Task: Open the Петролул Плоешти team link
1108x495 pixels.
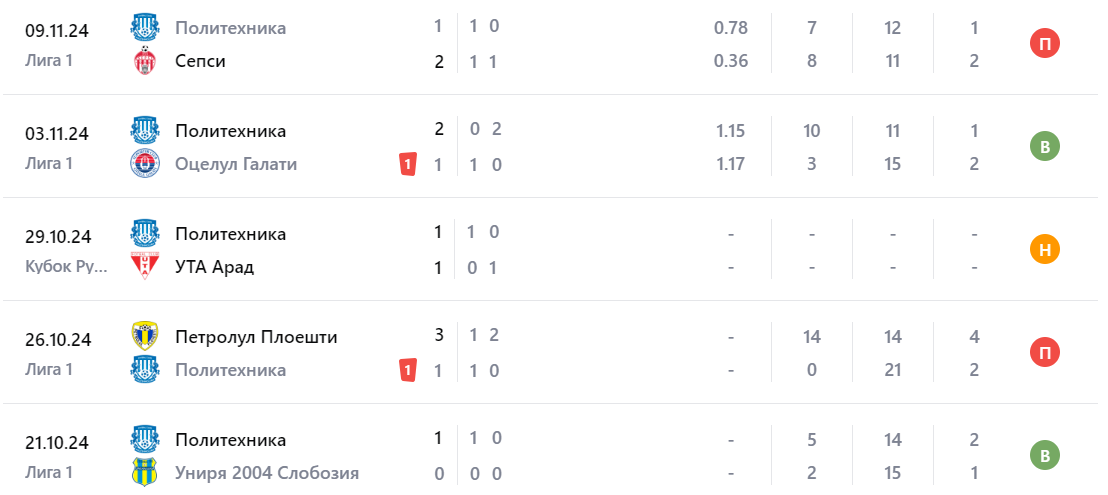Action: click(x=256, y=337)
